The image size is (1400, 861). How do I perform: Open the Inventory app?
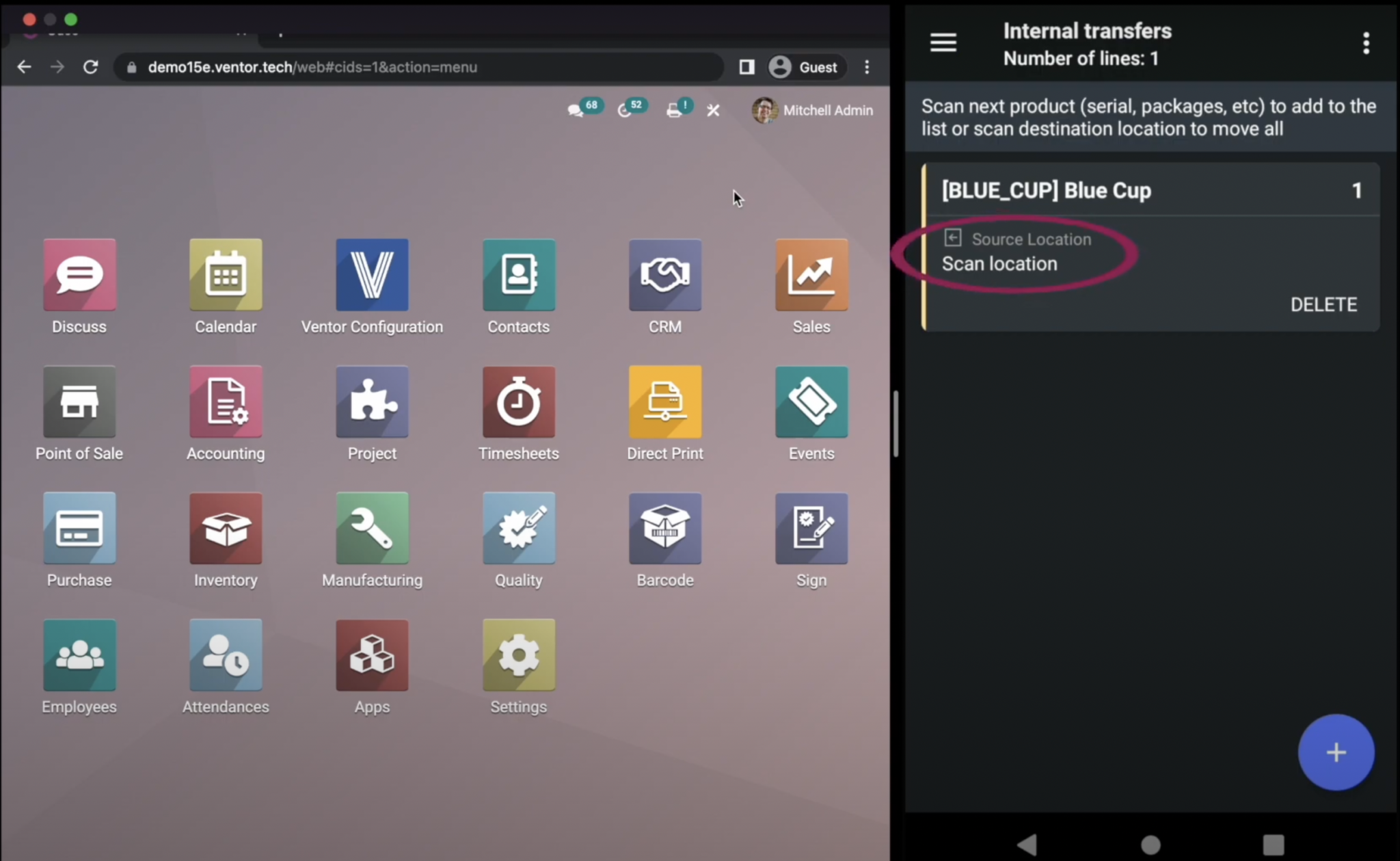pyautogui.click(x=226, y=528)
